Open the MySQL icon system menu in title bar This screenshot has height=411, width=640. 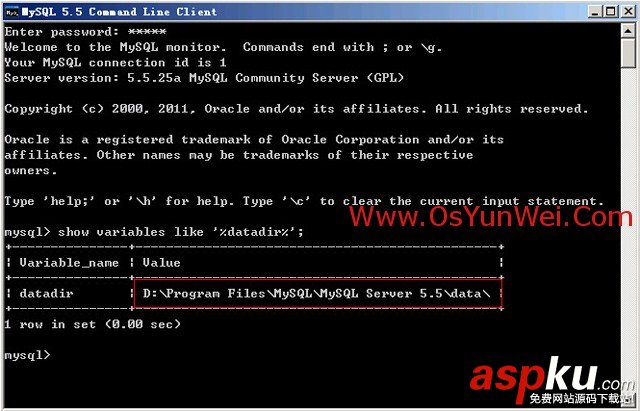[x=11, y=12]
